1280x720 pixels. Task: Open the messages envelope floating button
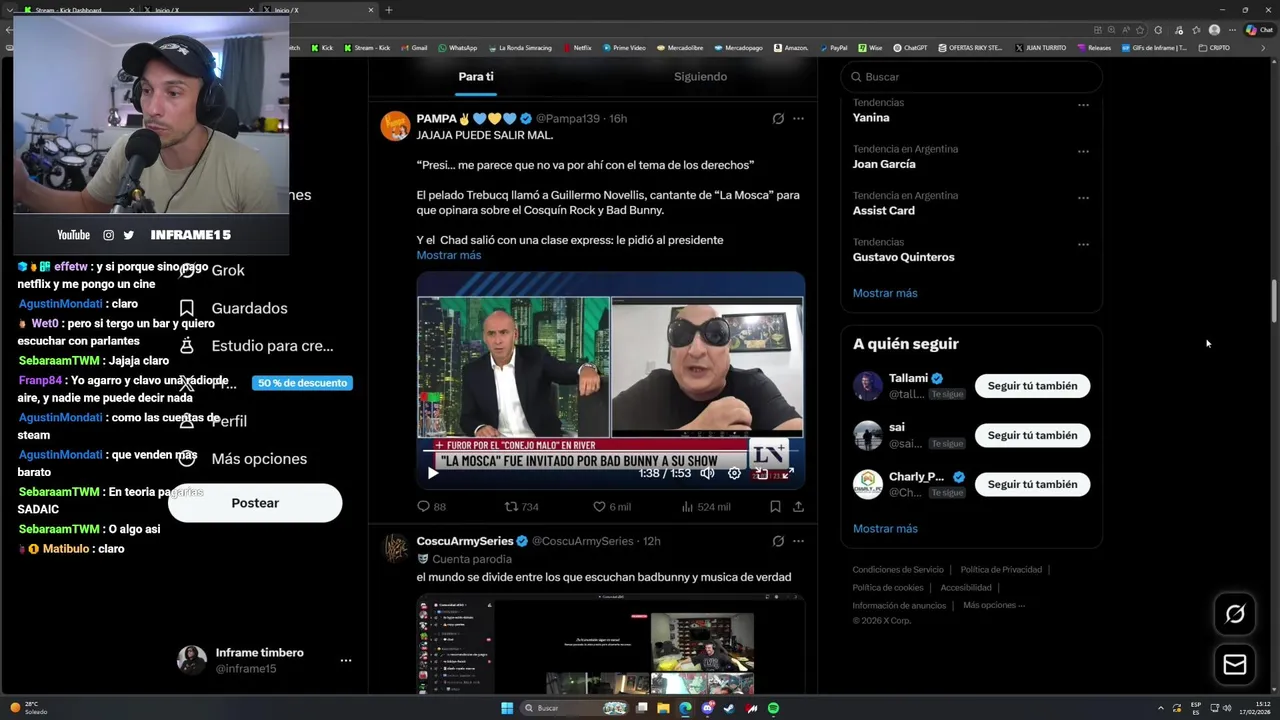pyautogui.click(x=1235, y=664)
